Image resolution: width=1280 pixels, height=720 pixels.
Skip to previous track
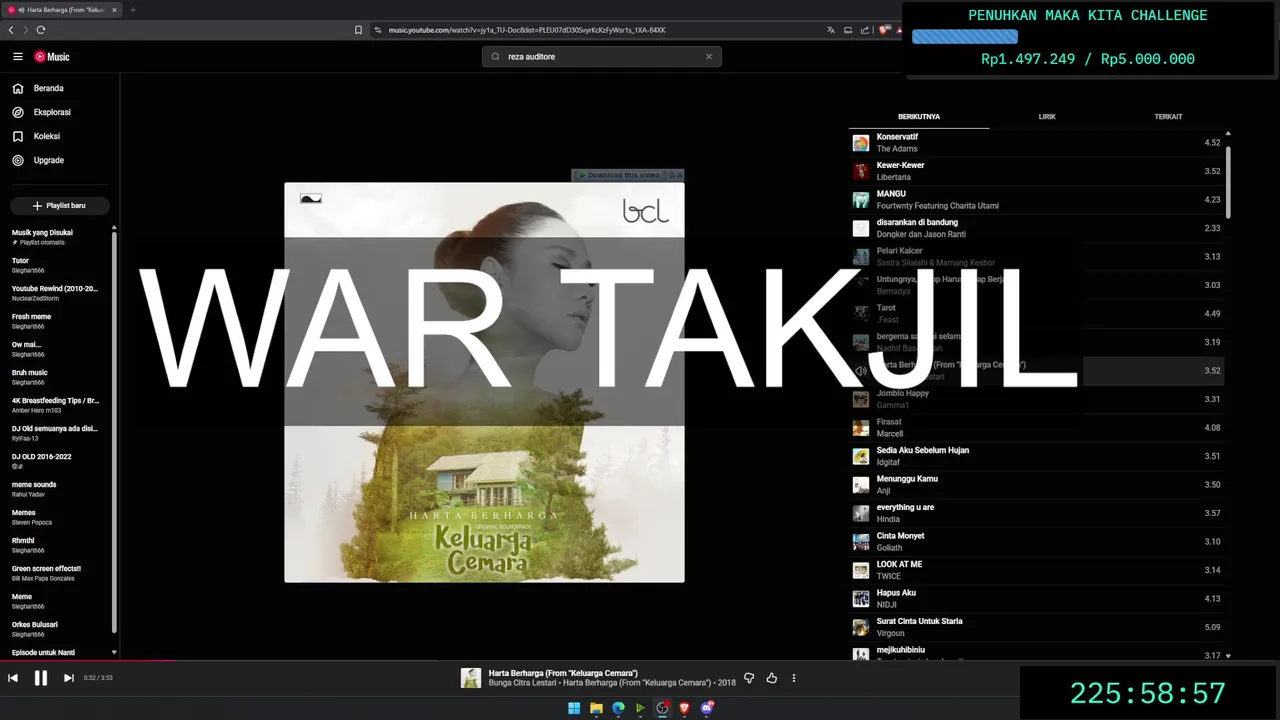coord(13,678)
